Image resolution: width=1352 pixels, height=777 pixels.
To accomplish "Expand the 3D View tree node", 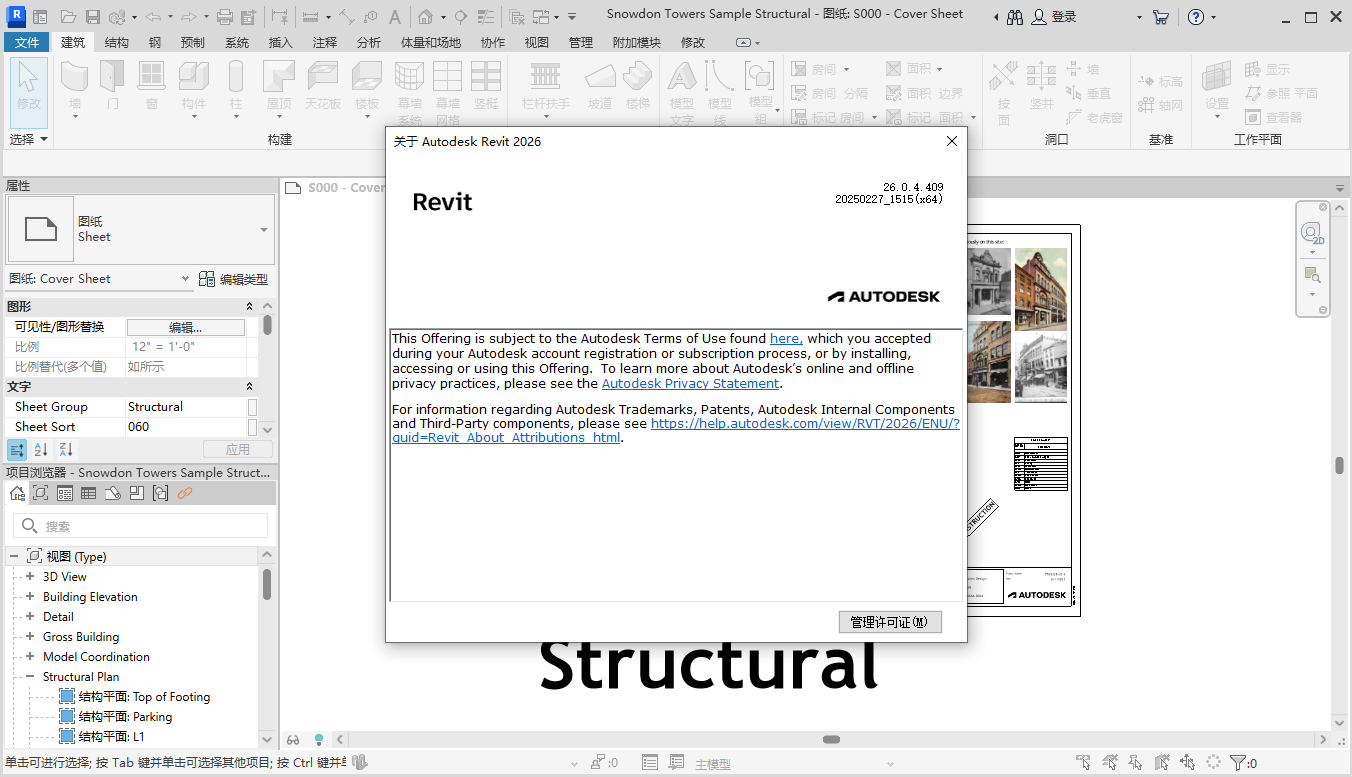I will [x=30, y=577].
